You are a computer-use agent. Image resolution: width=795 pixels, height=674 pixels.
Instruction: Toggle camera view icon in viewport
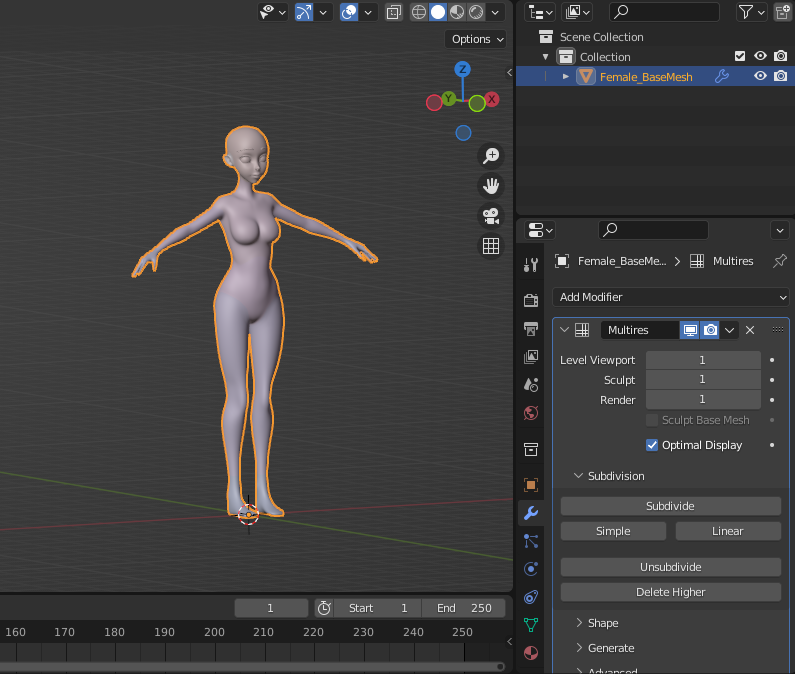coord(491,216)
